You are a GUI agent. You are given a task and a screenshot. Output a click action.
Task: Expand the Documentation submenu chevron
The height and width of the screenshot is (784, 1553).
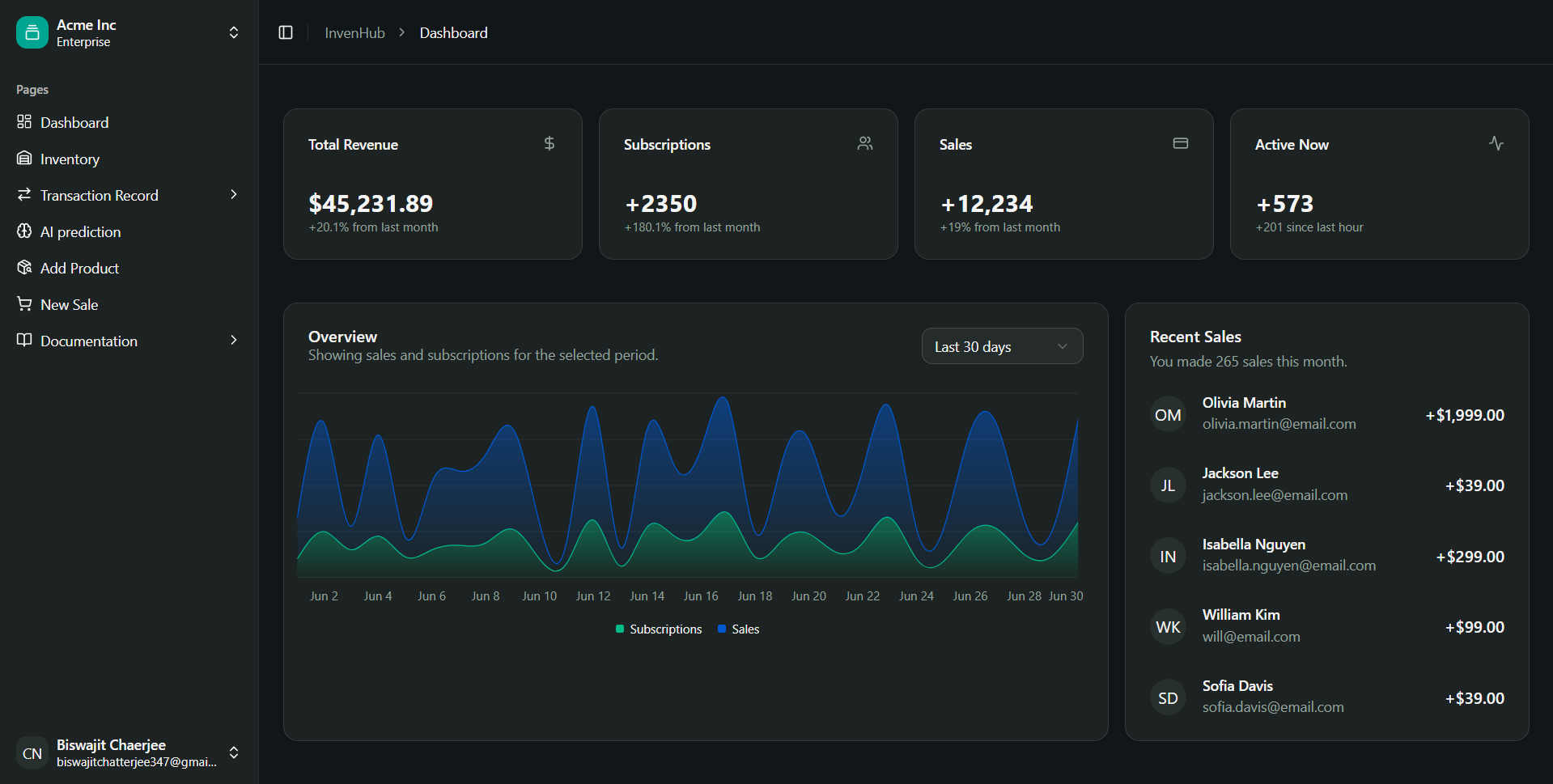pyautogui.click(x=233, y=341)
